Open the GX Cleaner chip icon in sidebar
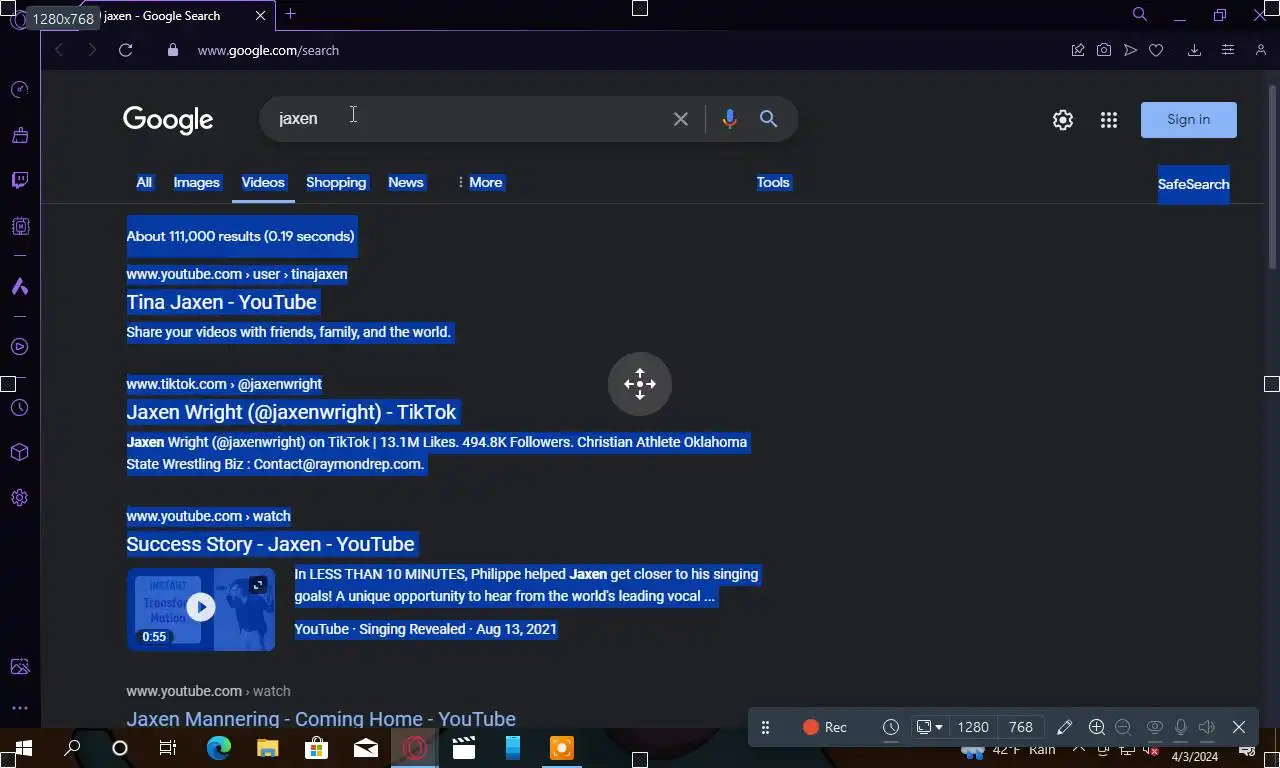This screenshot has width=1280, height=768. point(19,227)
